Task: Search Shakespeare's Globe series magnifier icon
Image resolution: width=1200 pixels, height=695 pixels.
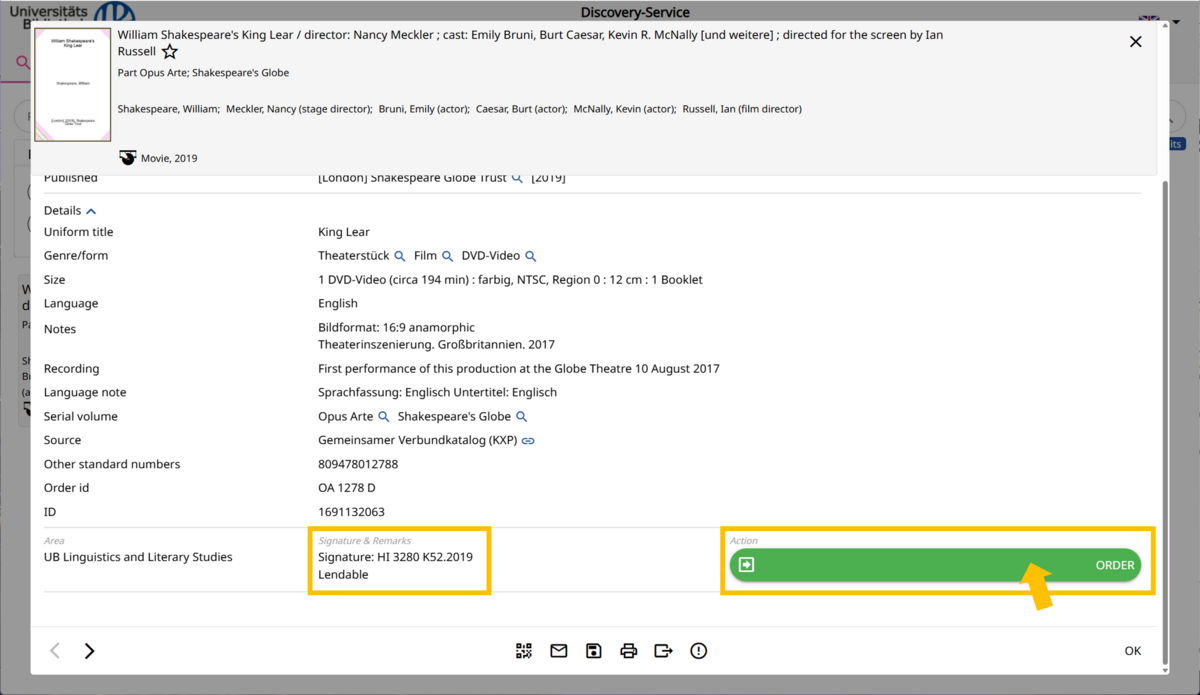Action: point(521,417)
